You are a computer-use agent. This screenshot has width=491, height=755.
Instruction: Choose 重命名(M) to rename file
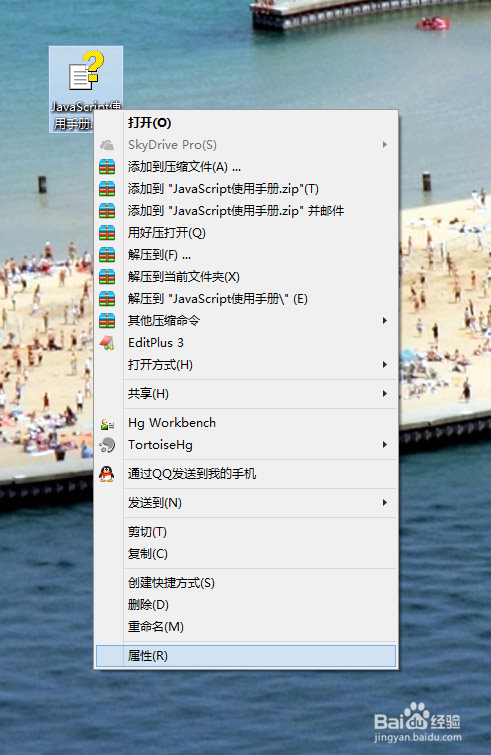pyautogui.click(x=246, y=627)
